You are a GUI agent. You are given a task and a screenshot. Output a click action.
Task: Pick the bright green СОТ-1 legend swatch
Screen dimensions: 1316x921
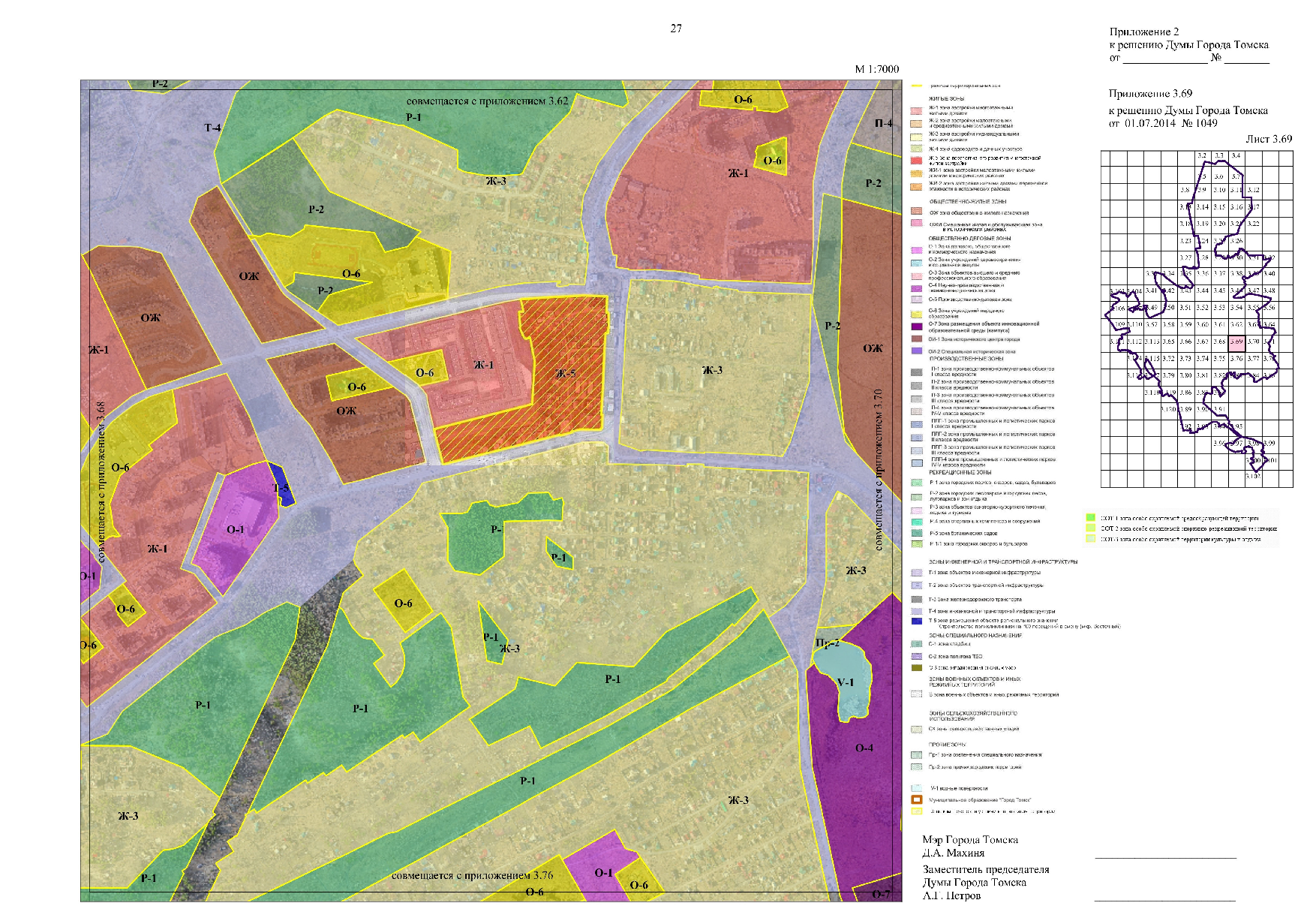1090,517
